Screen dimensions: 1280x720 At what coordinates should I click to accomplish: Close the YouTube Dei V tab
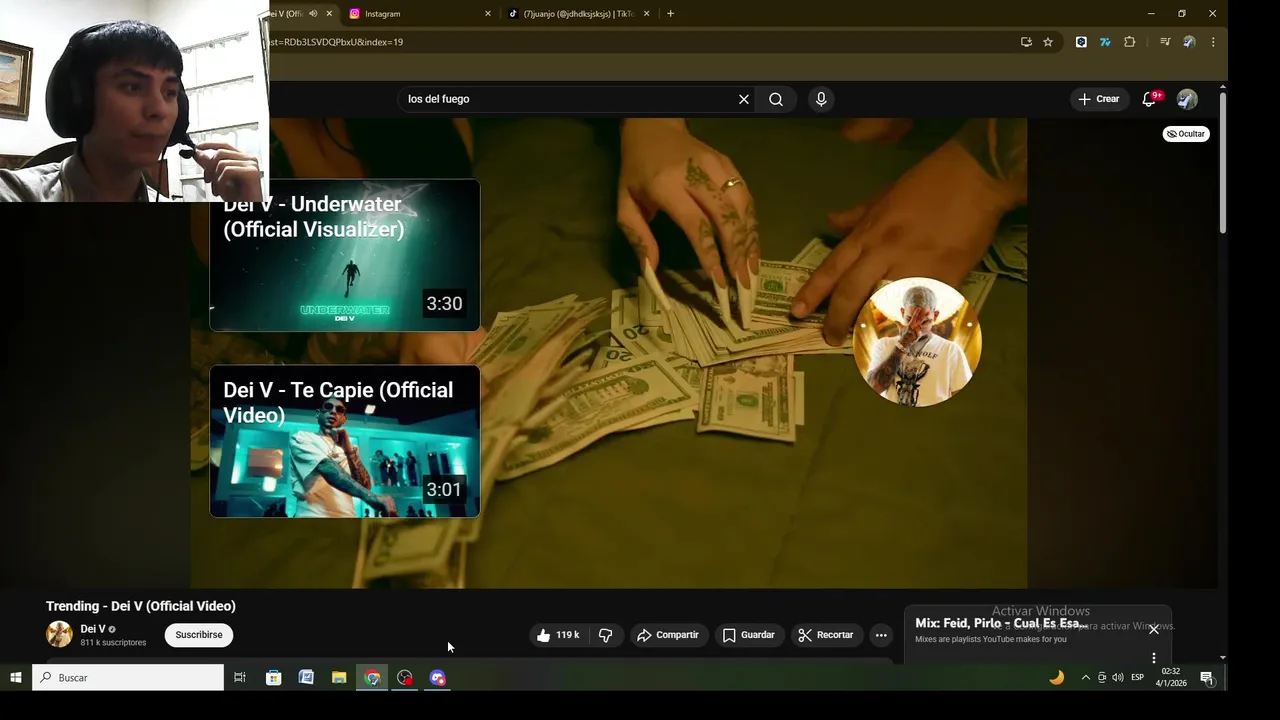(x=329, y=14)
